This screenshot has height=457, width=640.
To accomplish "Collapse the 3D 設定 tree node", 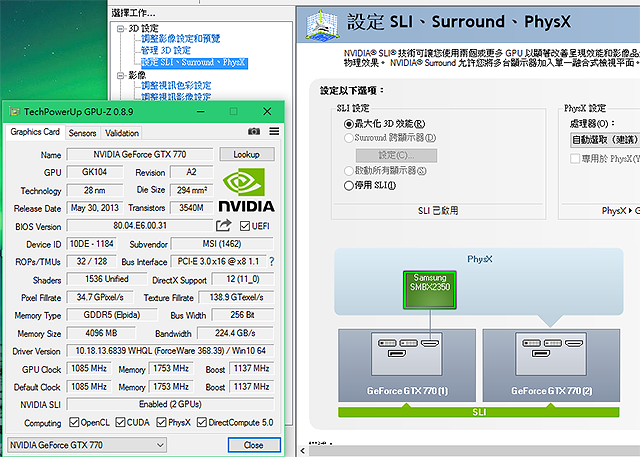I will [120, 29].
